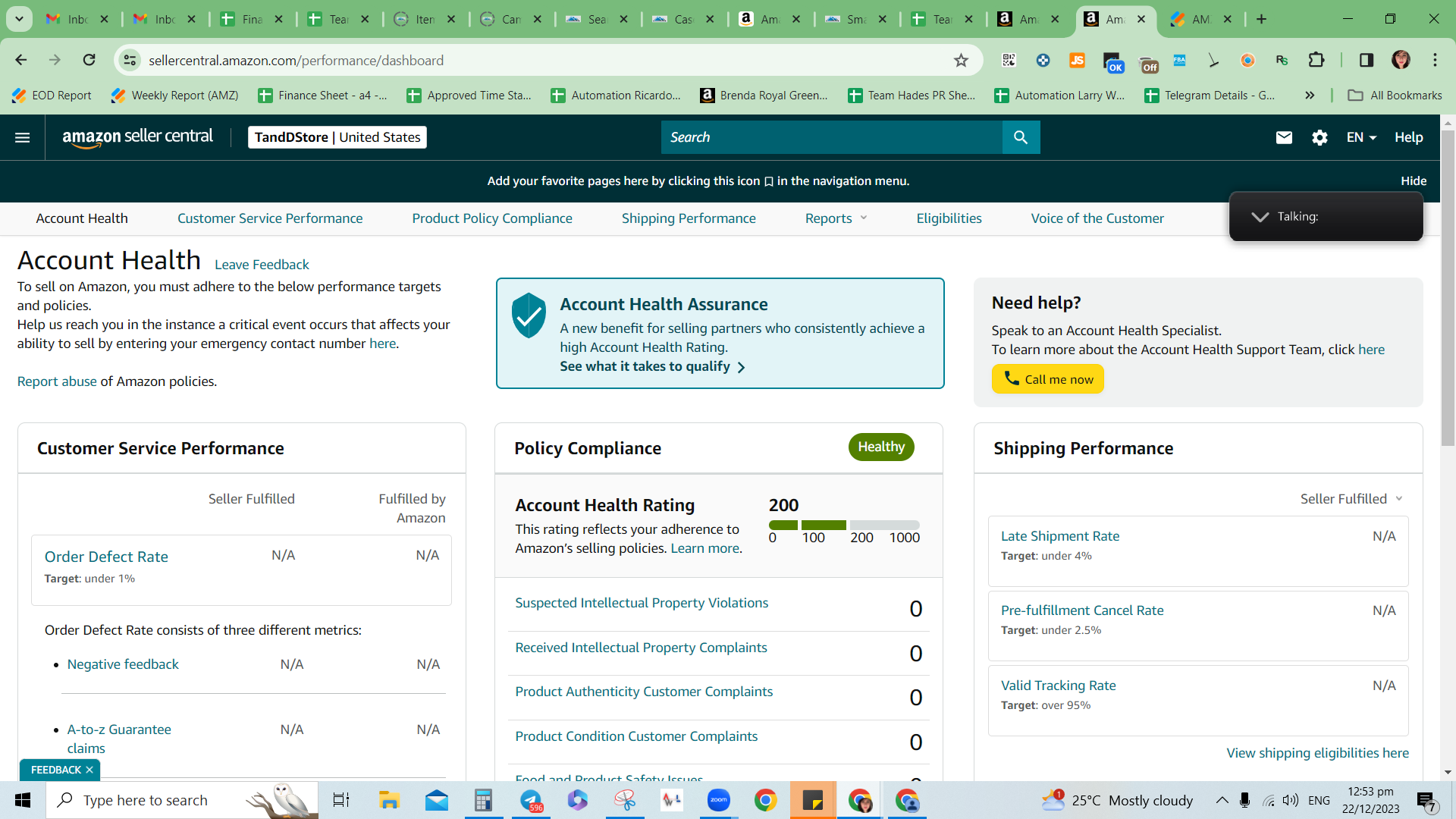
Task: Open Task View on the taskbar
Action: point(341,800)
